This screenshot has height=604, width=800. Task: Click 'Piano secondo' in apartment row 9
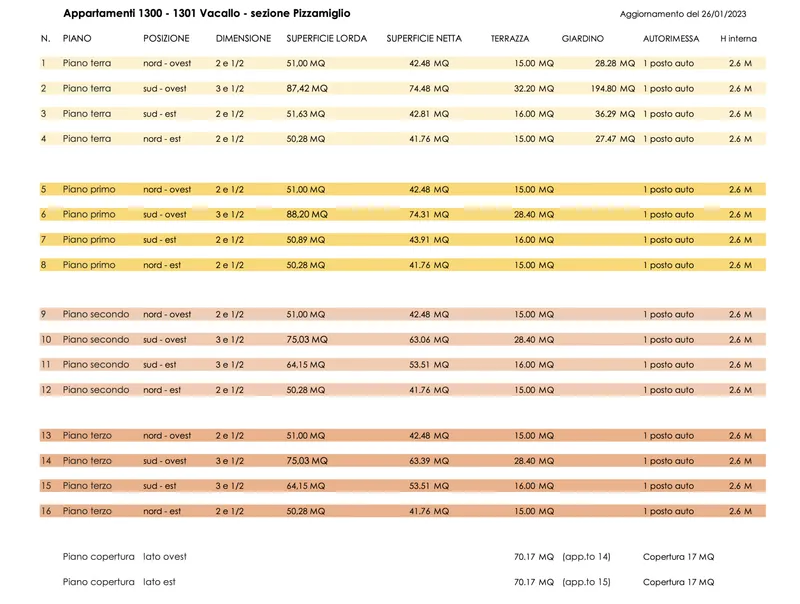tap(96, 314)
